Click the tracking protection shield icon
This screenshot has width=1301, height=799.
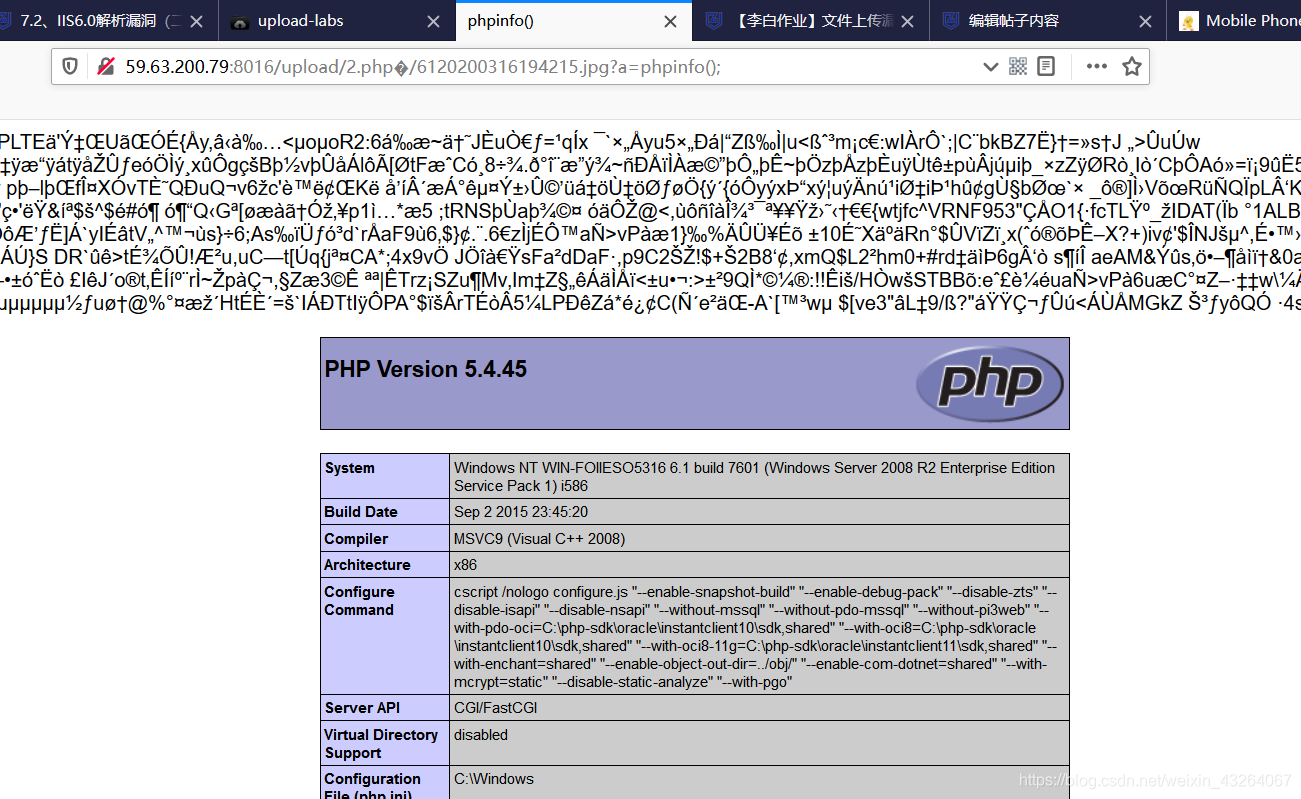pyautogui.click(x=70, y=66)
